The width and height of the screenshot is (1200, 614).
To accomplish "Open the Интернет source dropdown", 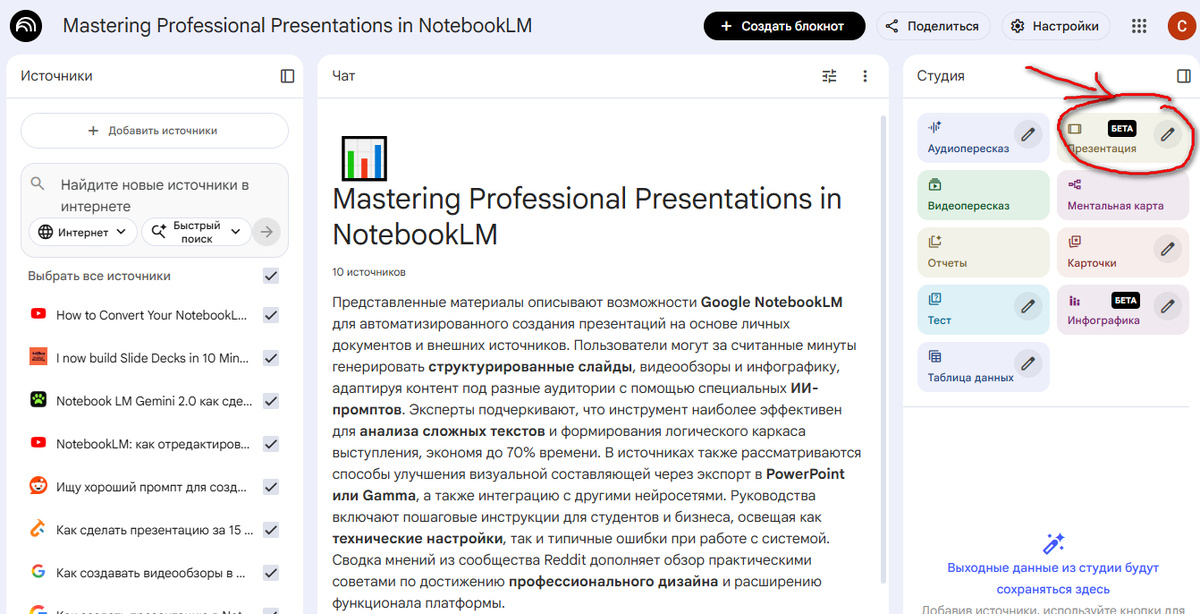I will pyautogui.click(x=83, y=232).
